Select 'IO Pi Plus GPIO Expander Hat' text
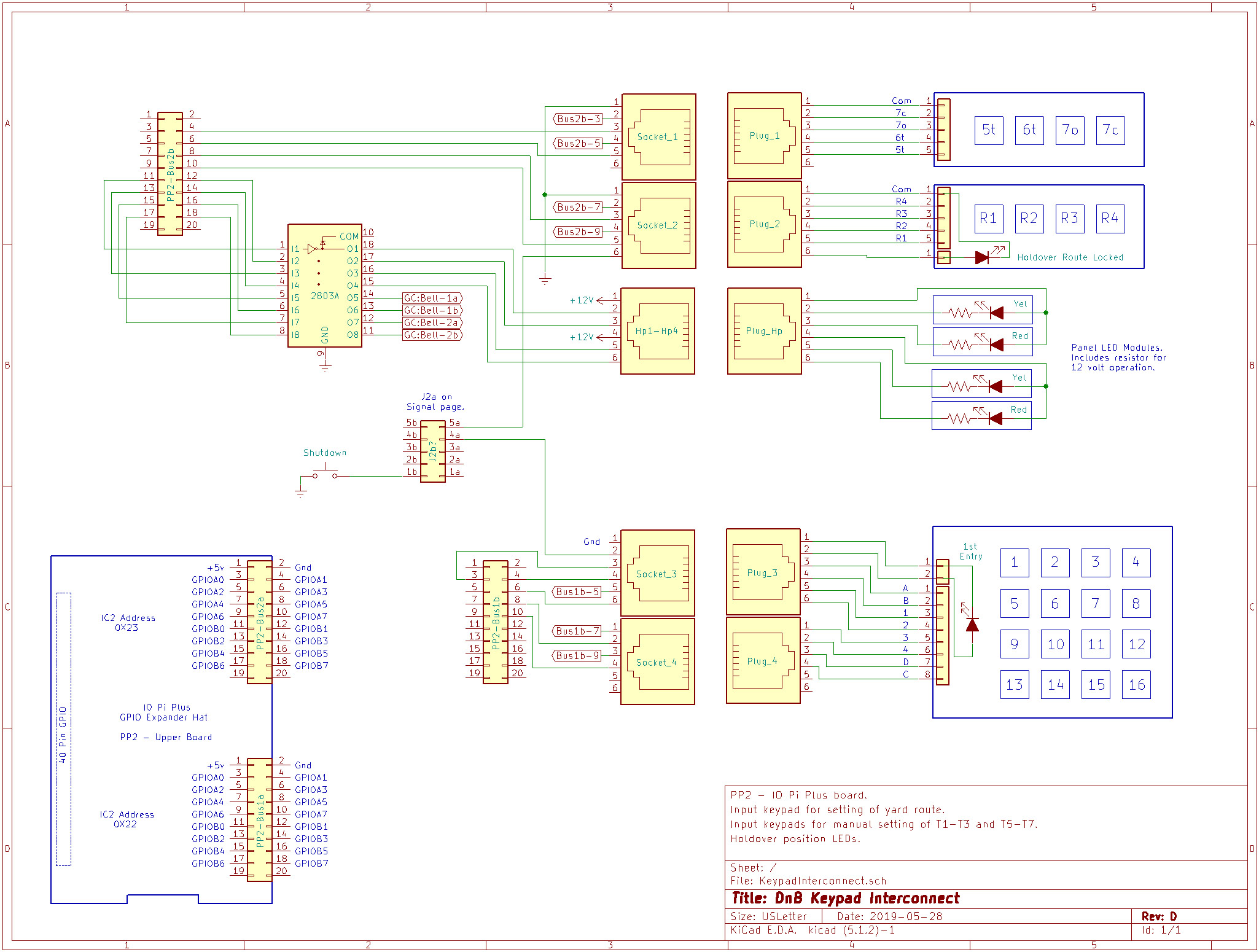 point(164,712)
